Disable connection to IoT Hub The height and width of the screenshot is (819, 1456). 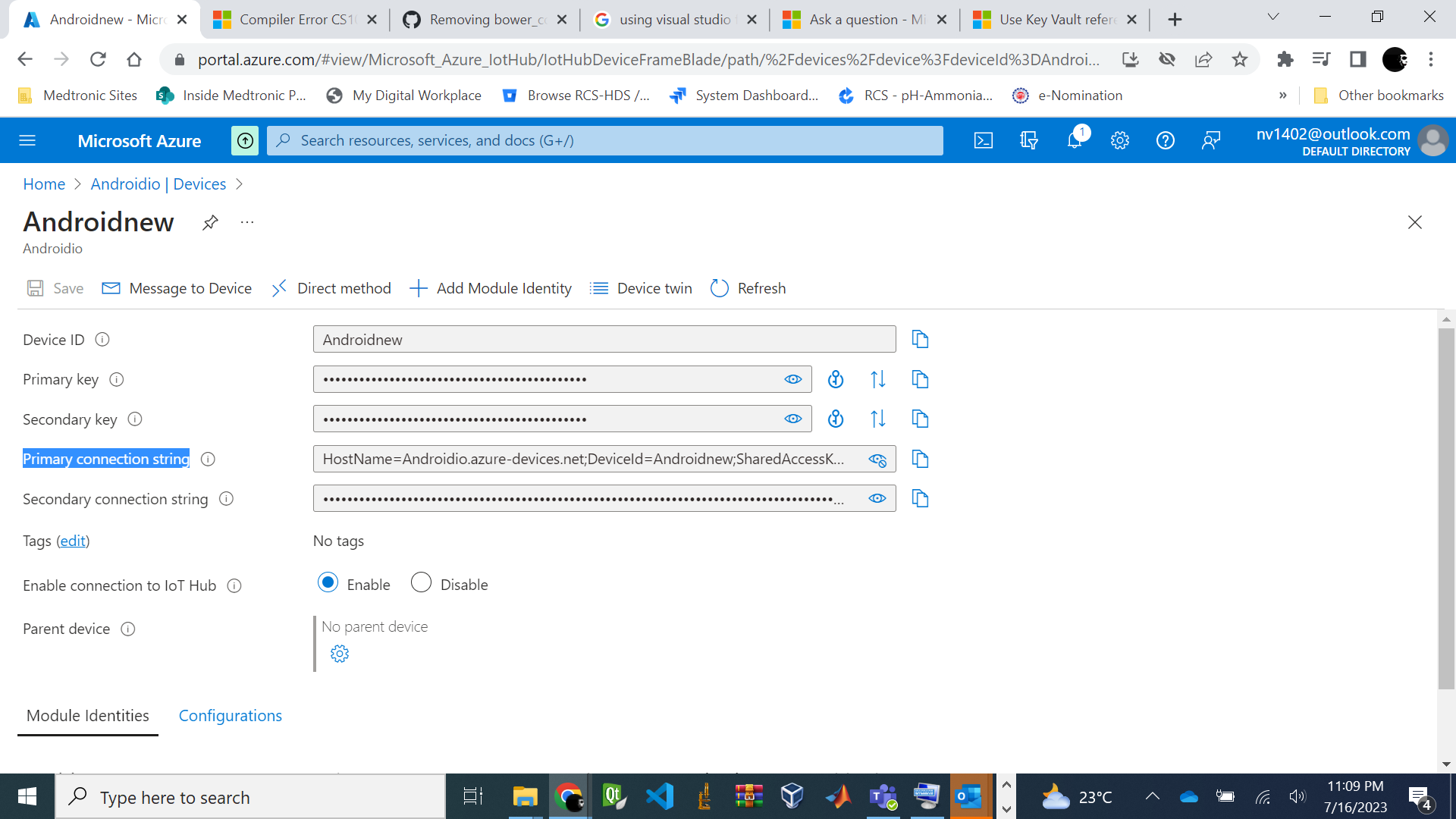coord(421,582)
